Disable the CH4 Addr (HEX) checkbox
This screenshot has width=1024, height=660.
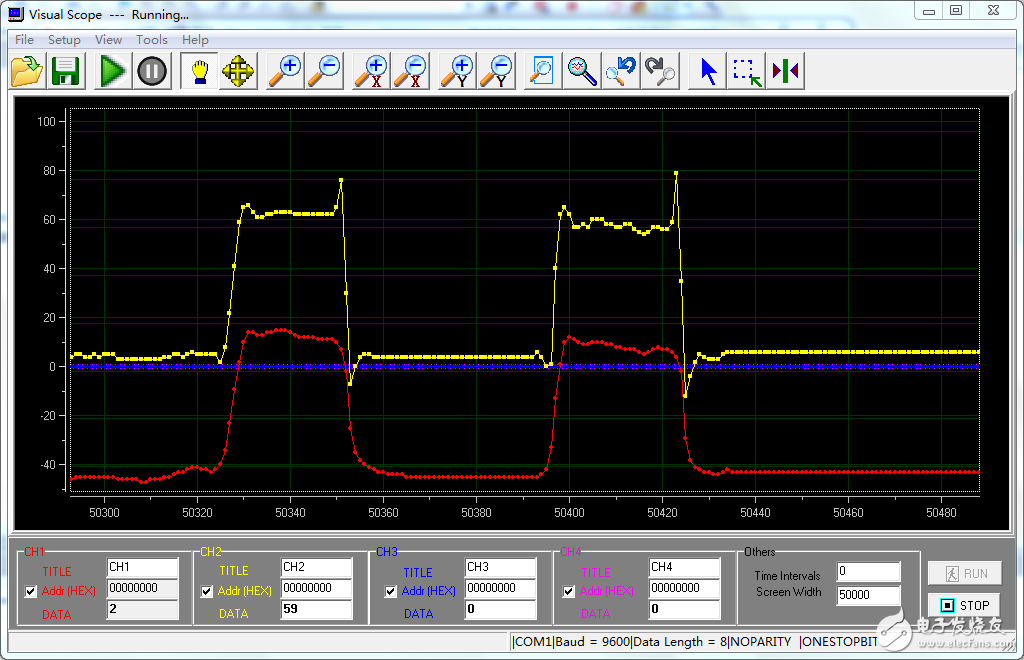569,591
